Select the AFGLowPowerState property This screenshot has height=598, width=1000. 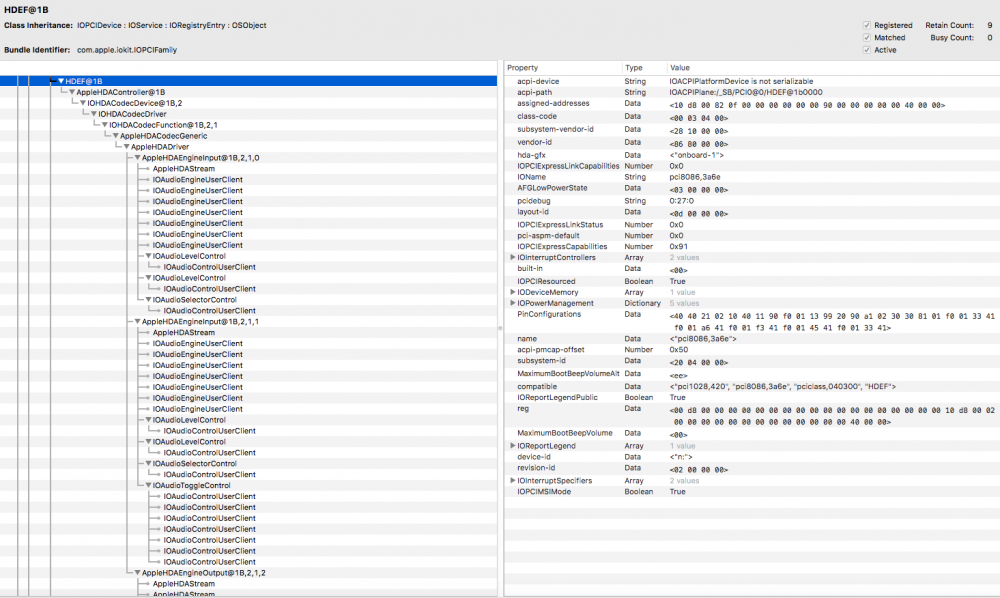[752, 189]
